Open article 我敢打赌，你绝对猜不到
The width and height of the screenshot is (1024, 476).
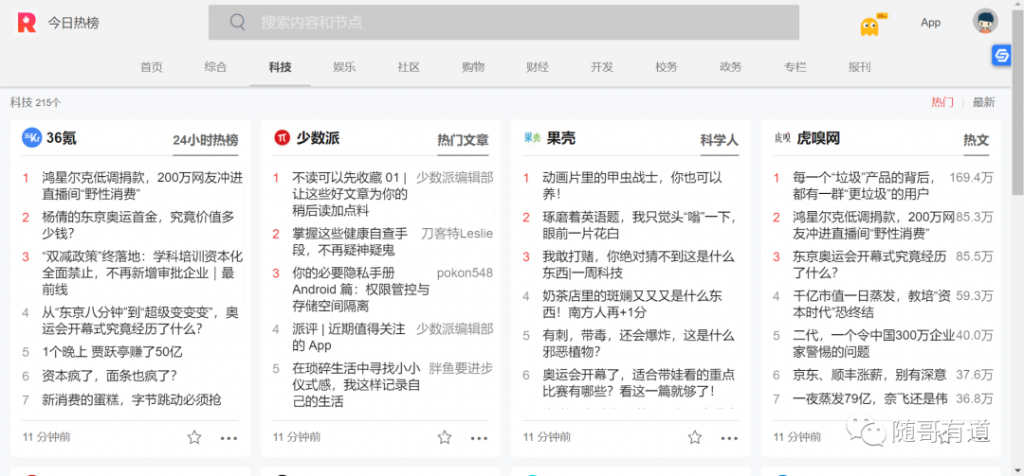(638, 264)
